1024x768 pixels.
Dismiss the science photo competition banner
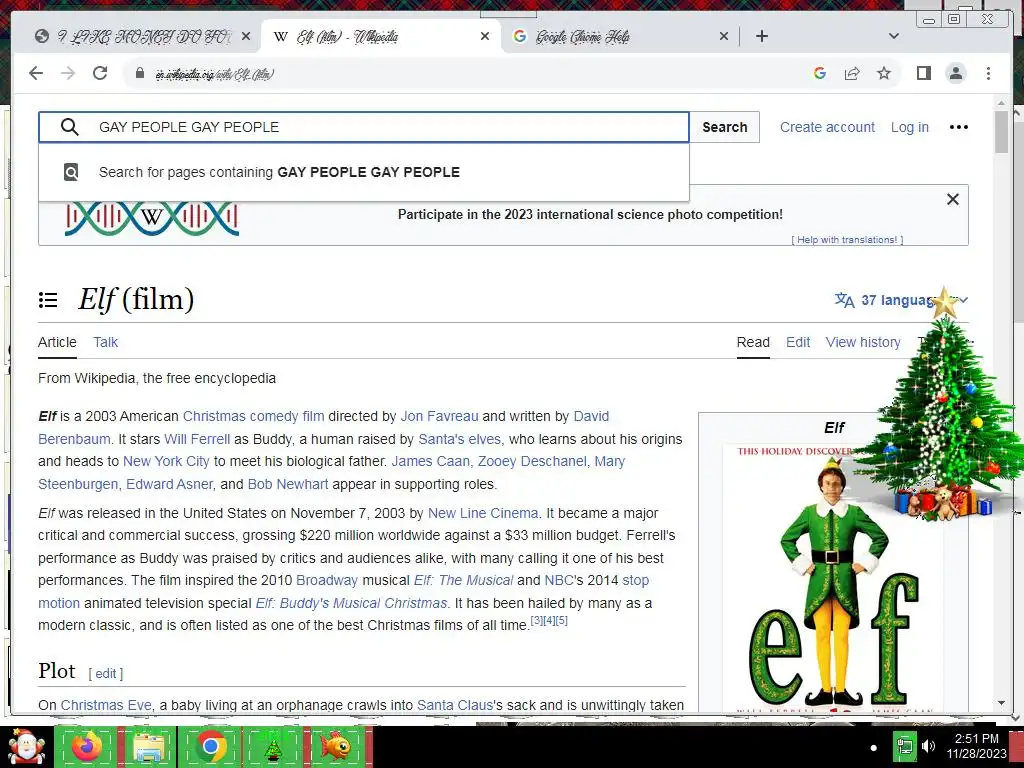953,199
